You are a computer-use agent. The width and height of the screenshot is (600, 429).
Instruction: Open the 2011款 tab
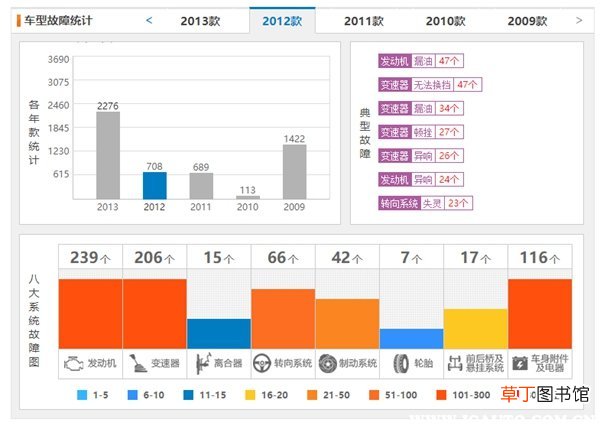click(x=364, y=21)
